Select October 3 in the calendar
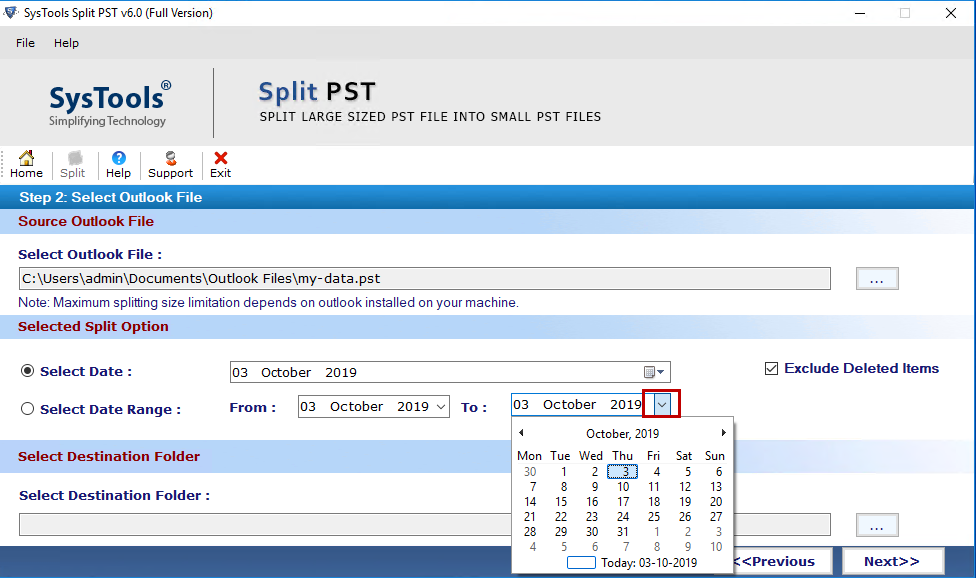Screen dimensions: 976x578 [x=622, y=472]
